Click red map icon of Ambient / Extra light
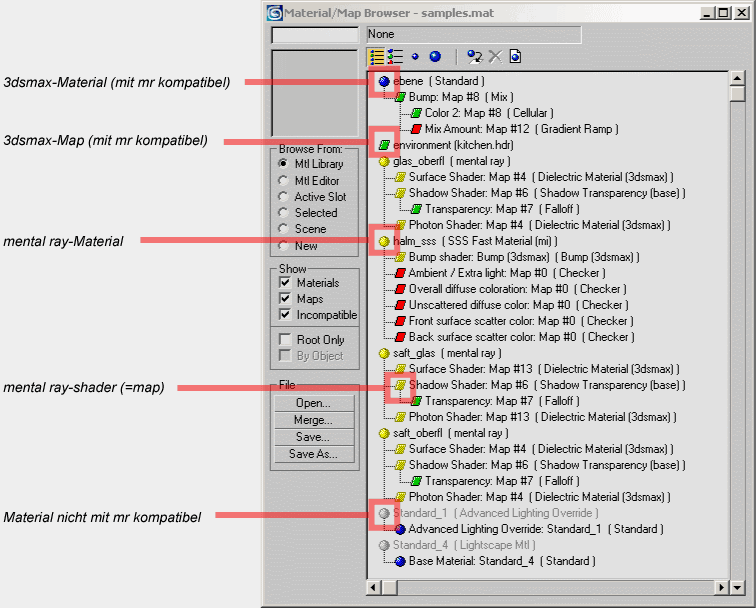The height and width of the screenshot is (608, 756). click(400, 273)
